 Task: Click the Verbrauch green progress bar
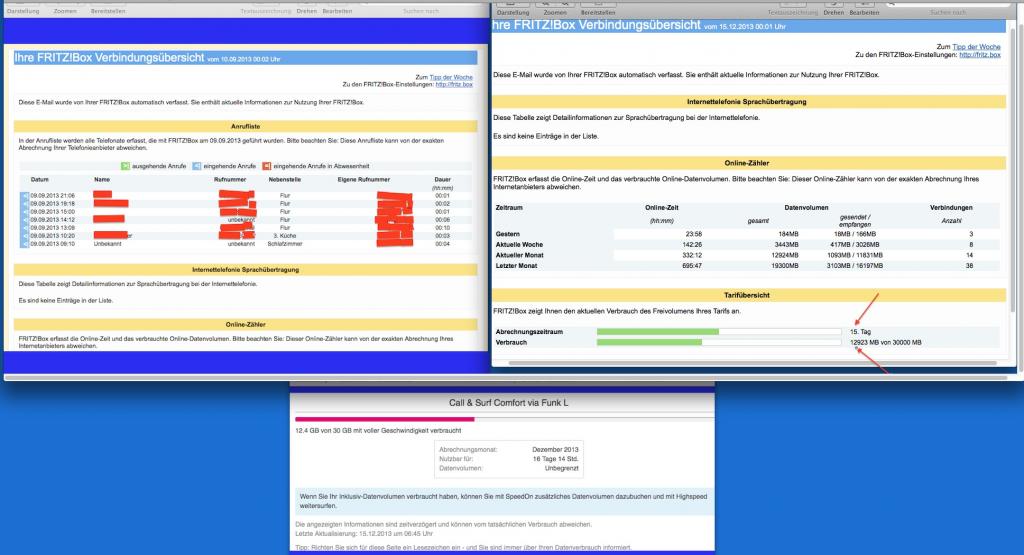[649, 342]
